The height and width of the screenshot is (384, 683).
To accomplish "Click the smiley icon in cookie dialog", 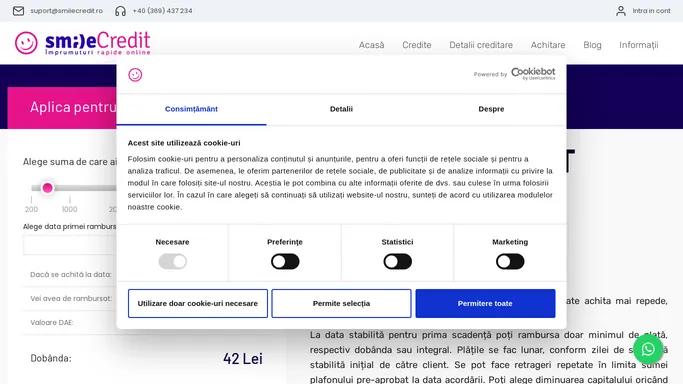I will pos(135,75).
